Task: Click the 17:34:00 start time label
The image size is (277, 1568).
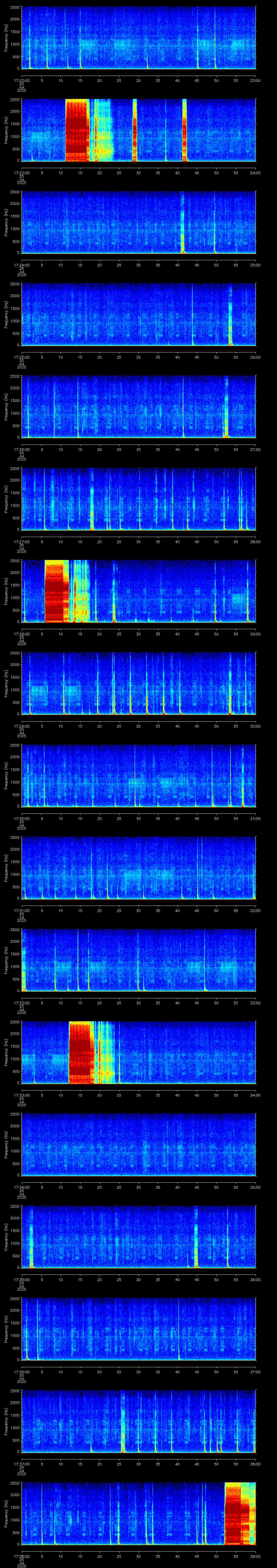Action: pos(21,1187)
